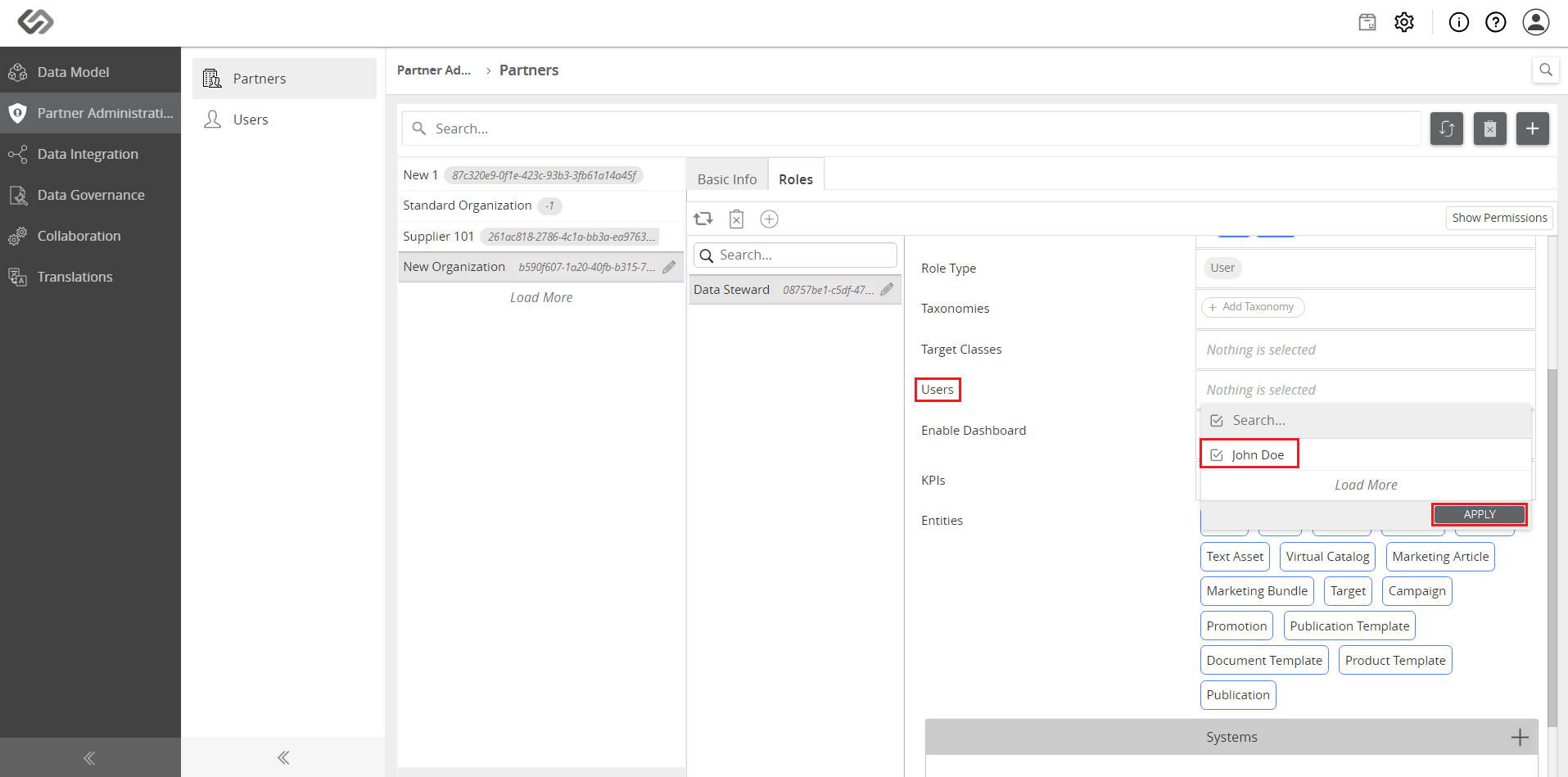Toggle the Marketing Bundle entity
The height and width of the screenshot is (777, 1568).
1257,591
